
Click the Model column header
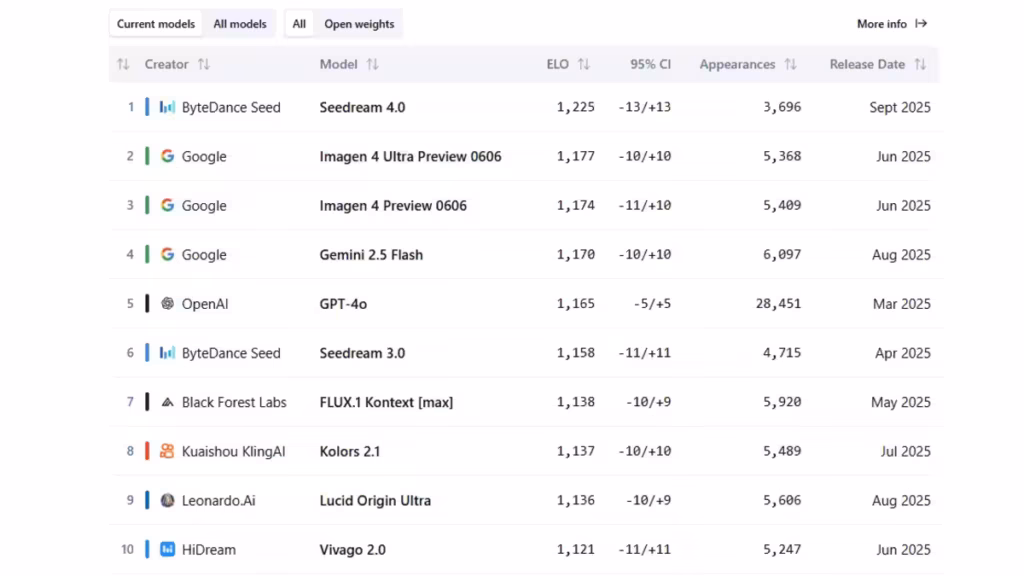[338, 64]
